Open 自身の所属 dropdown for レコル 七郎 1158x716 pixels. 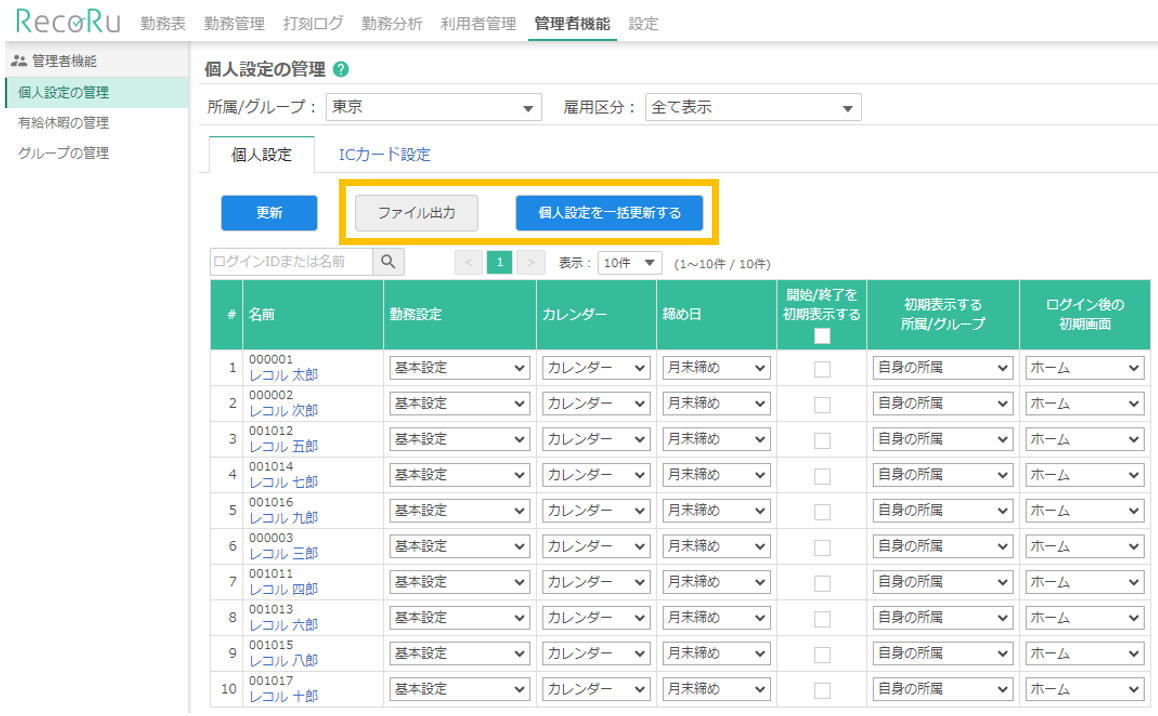coord(942,475)
